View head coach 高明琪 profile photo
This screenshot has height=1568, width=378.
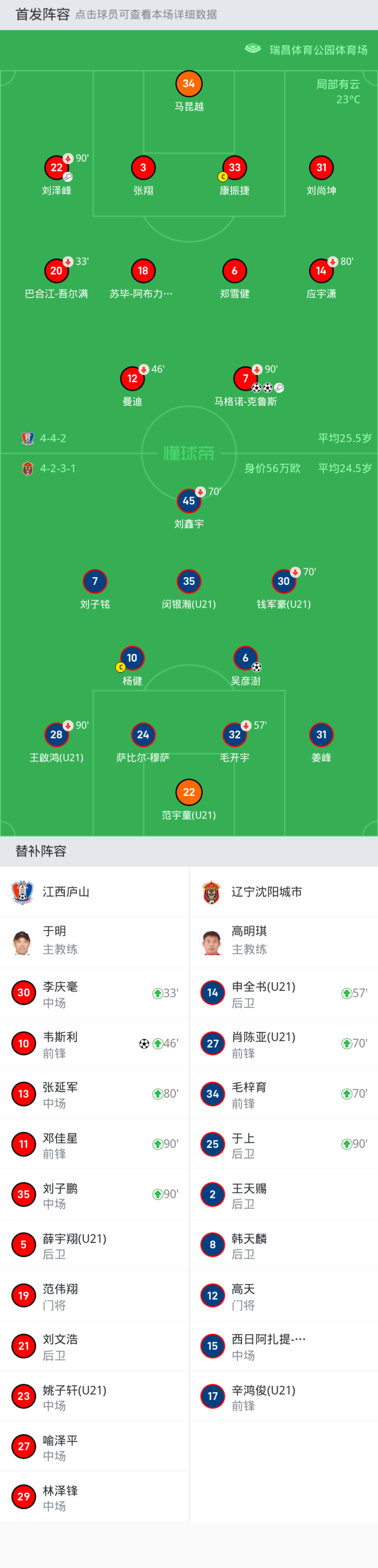click(x=211, y=942)
